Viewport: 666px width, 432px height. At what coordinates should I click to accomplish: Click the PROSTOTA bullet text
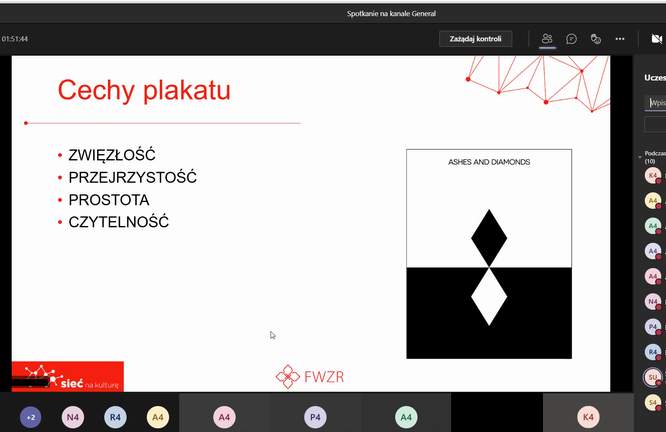click(x=109, y=200)
